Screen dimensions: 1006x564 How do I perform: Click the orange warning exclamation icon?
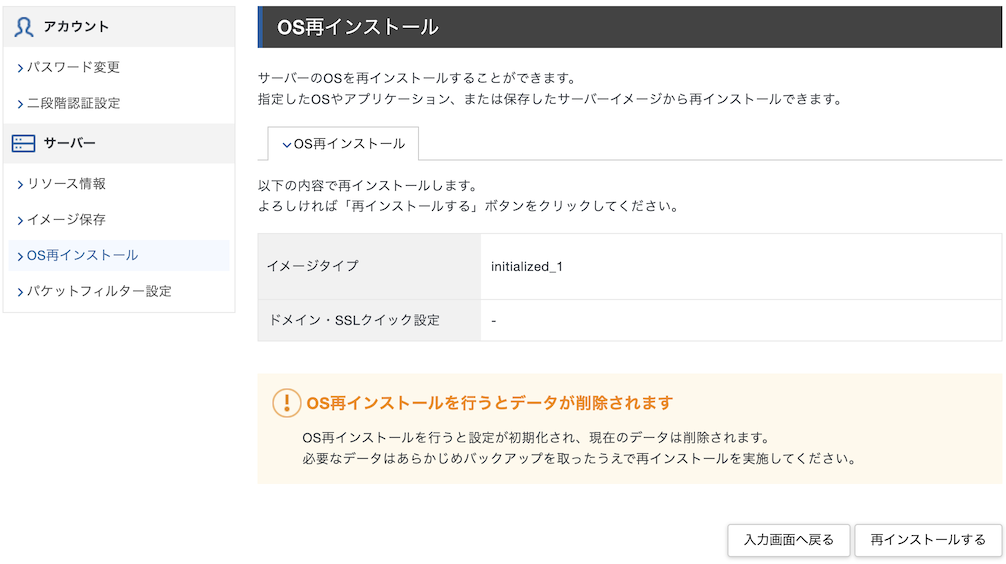click(x=286, y=403)
